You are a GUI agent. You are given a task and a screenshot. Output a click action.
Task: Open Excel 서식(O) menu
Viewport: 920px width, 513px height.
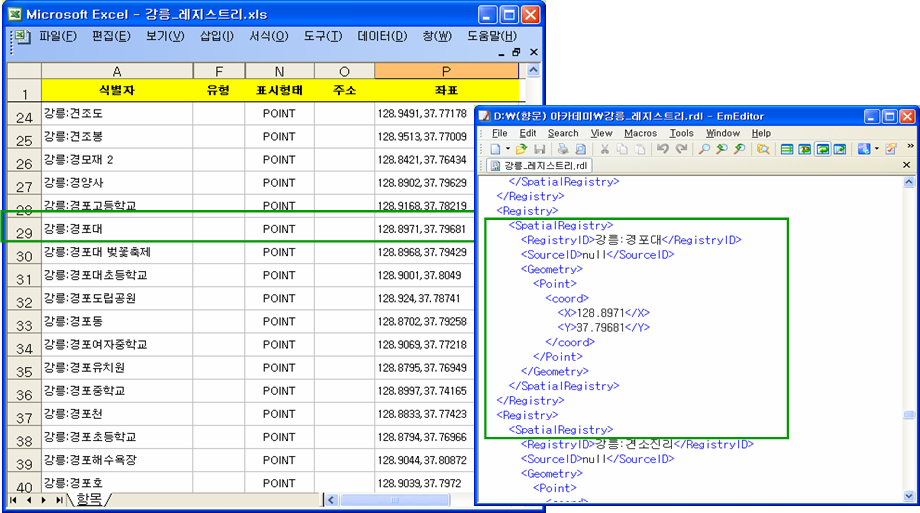(269, 36)
